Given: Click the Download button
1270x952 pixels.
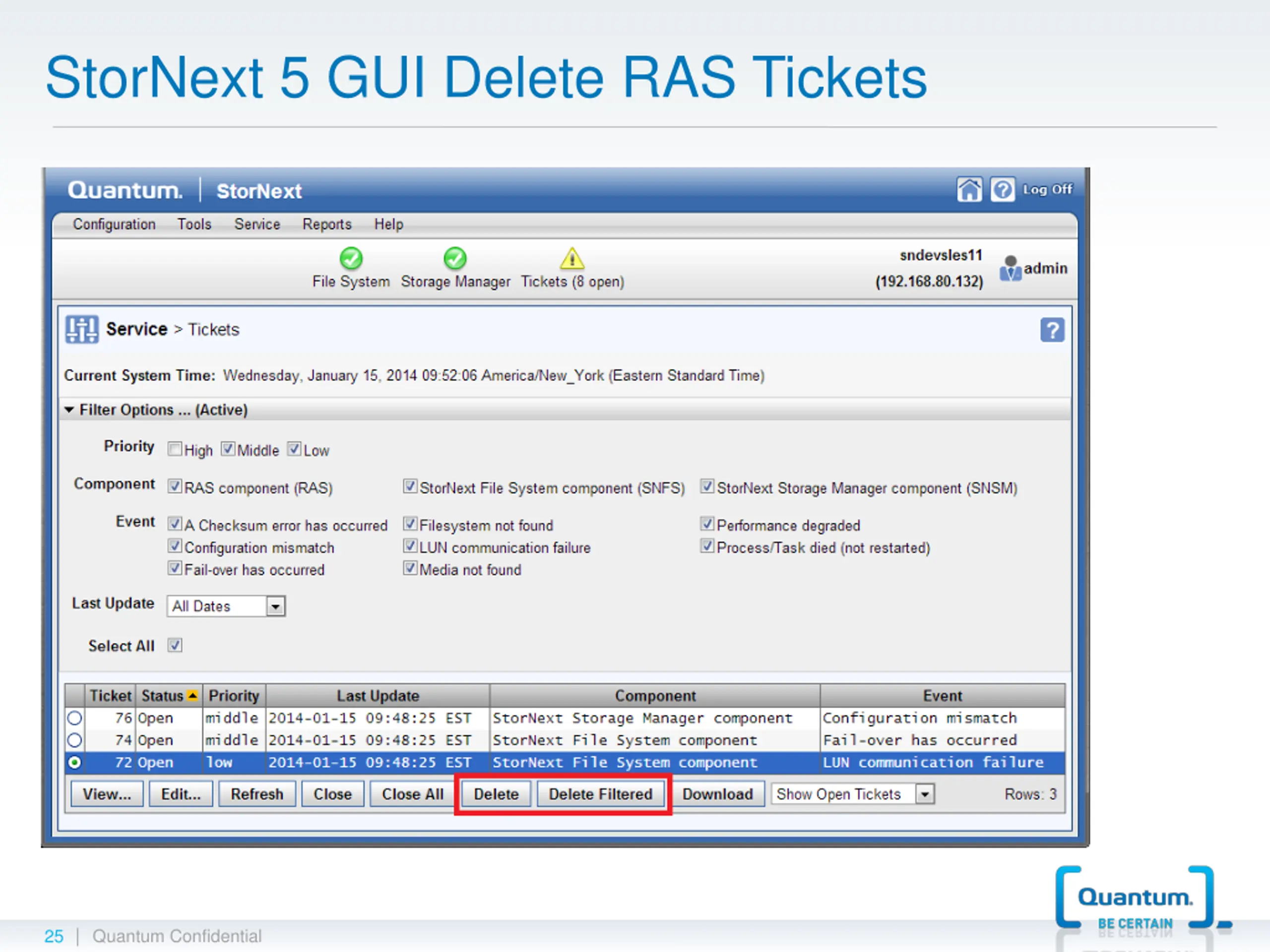Looking at the screenshot, I should (718, 794).
